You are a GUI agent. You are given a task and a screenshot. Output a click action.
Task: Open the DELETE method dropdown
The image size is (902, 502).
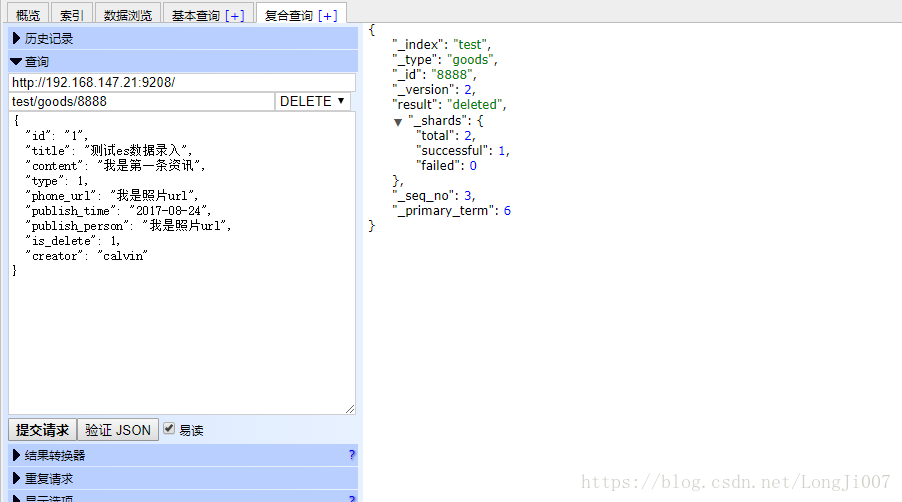(312, 101)
